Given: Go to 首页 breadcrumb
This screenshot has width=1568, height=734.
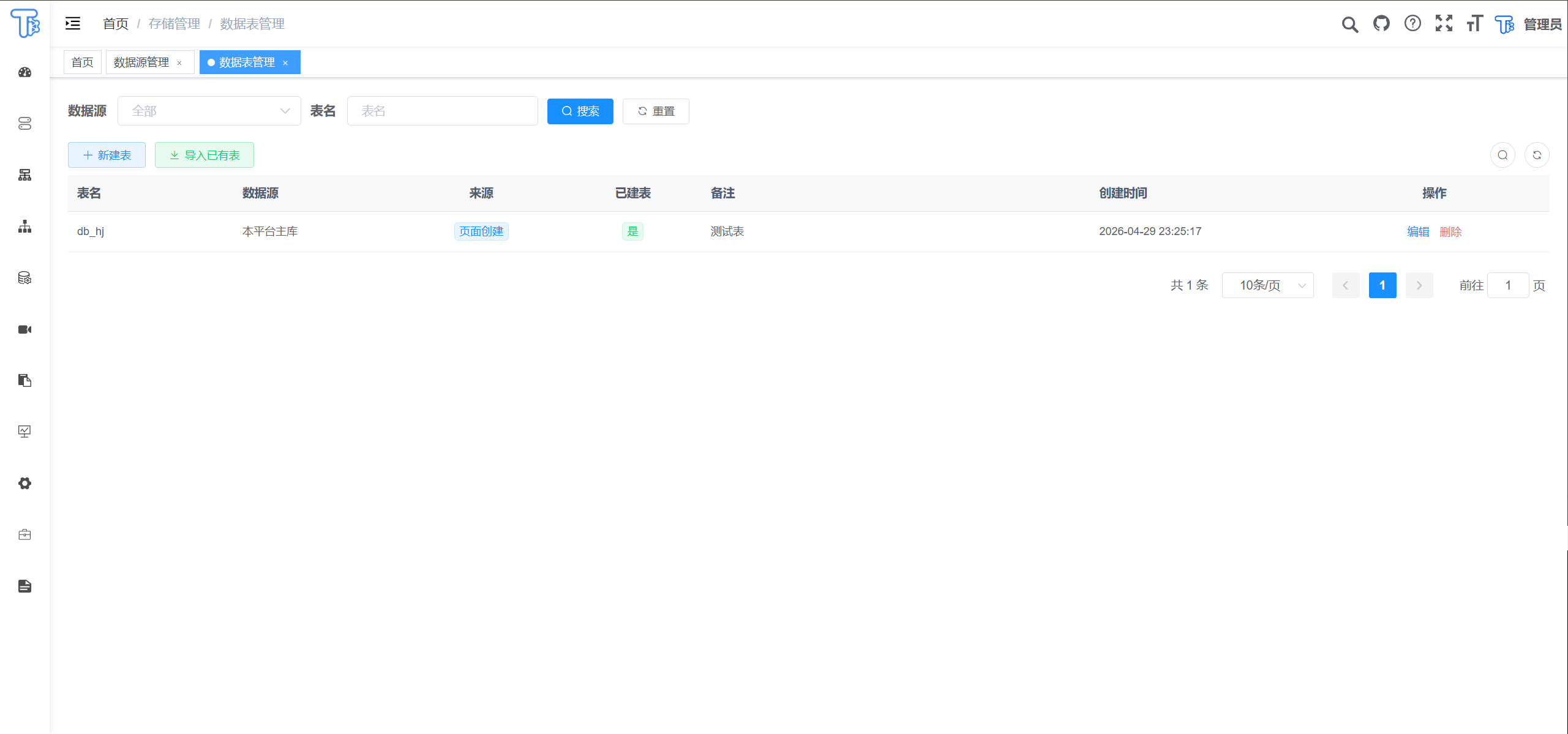Looking at the screenshot, I should point(116,24).
